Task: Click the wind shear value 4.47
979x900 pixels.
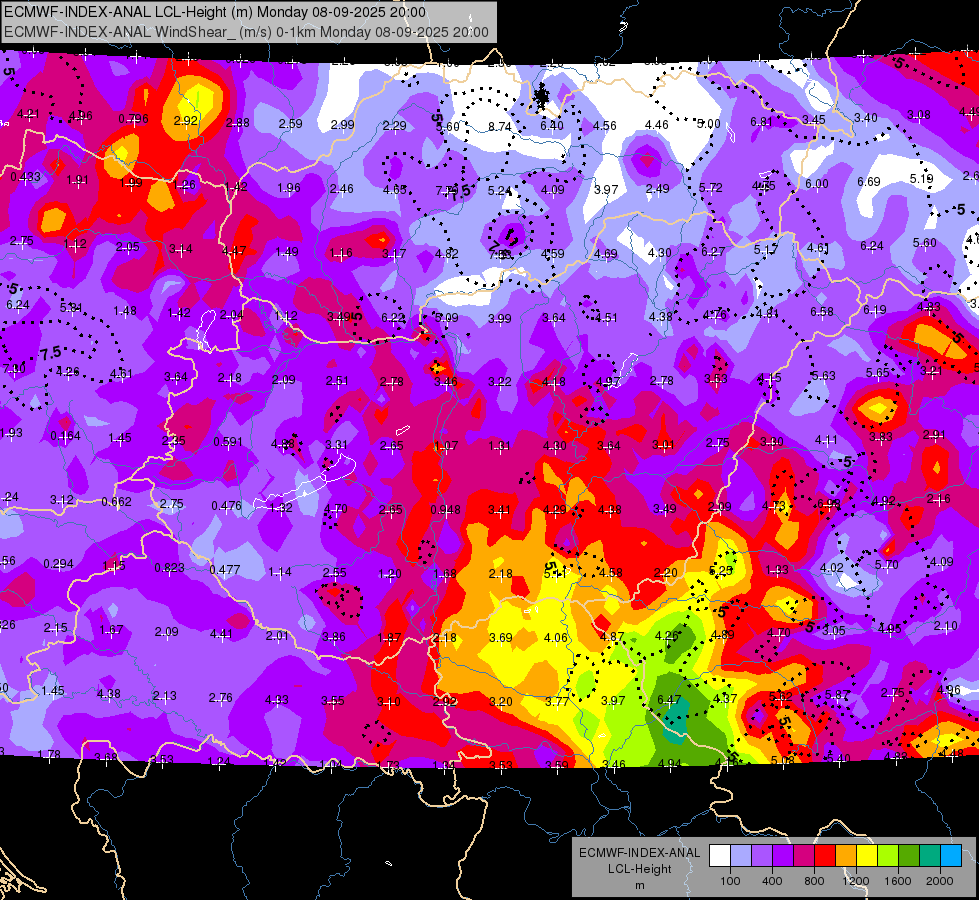Action: point(234,250)
